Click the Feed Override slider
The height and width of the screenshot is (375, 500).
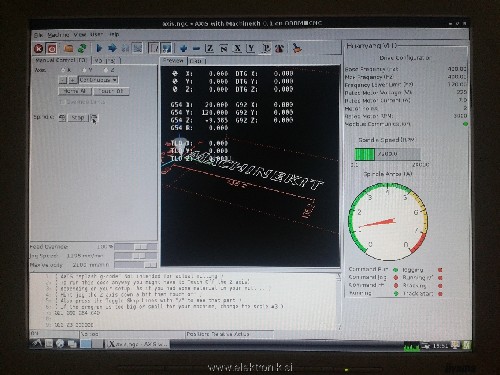(135, 247)
